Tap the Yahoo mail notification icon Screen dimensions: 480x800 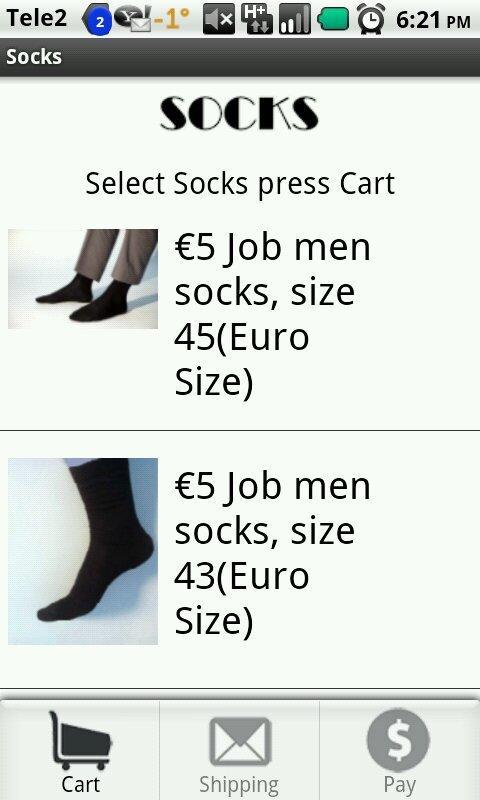point(134,18)
